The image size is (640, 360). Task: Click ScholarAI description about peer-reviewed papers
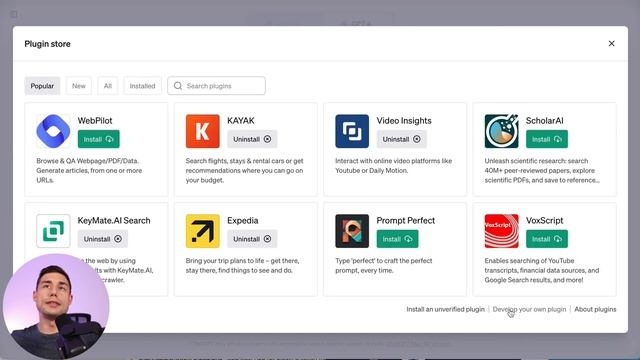pyautogui.click(x=542, y=171)
